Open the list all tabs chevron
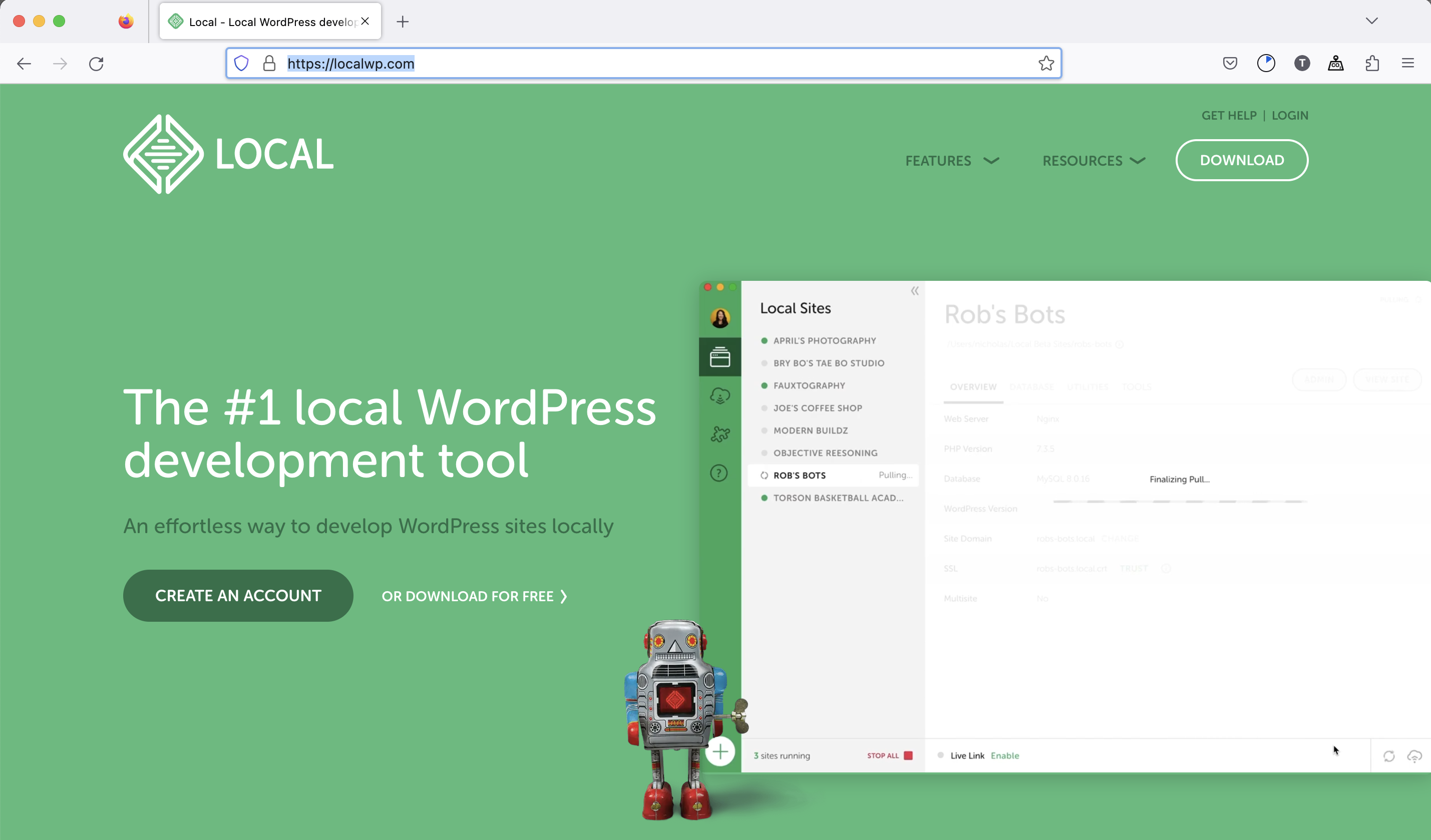Screen dimensions: 1431x840 (1372, 21)
